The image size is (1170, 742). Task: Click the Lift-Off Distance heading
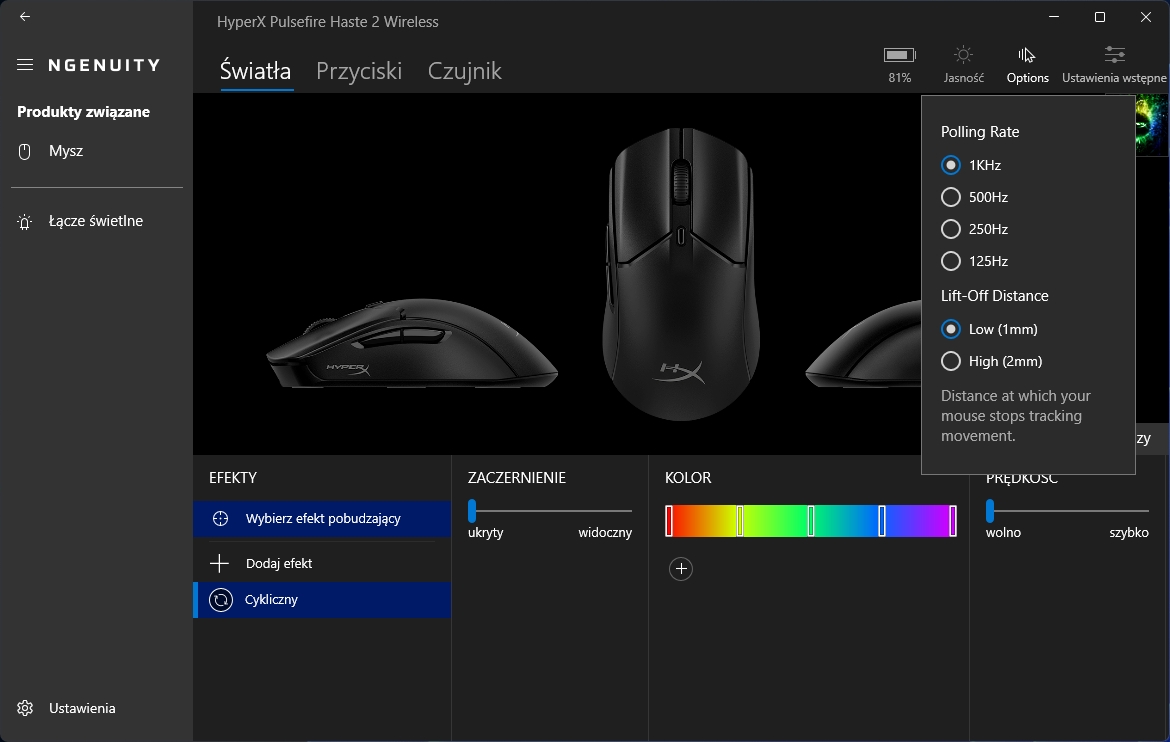(995, 296)
